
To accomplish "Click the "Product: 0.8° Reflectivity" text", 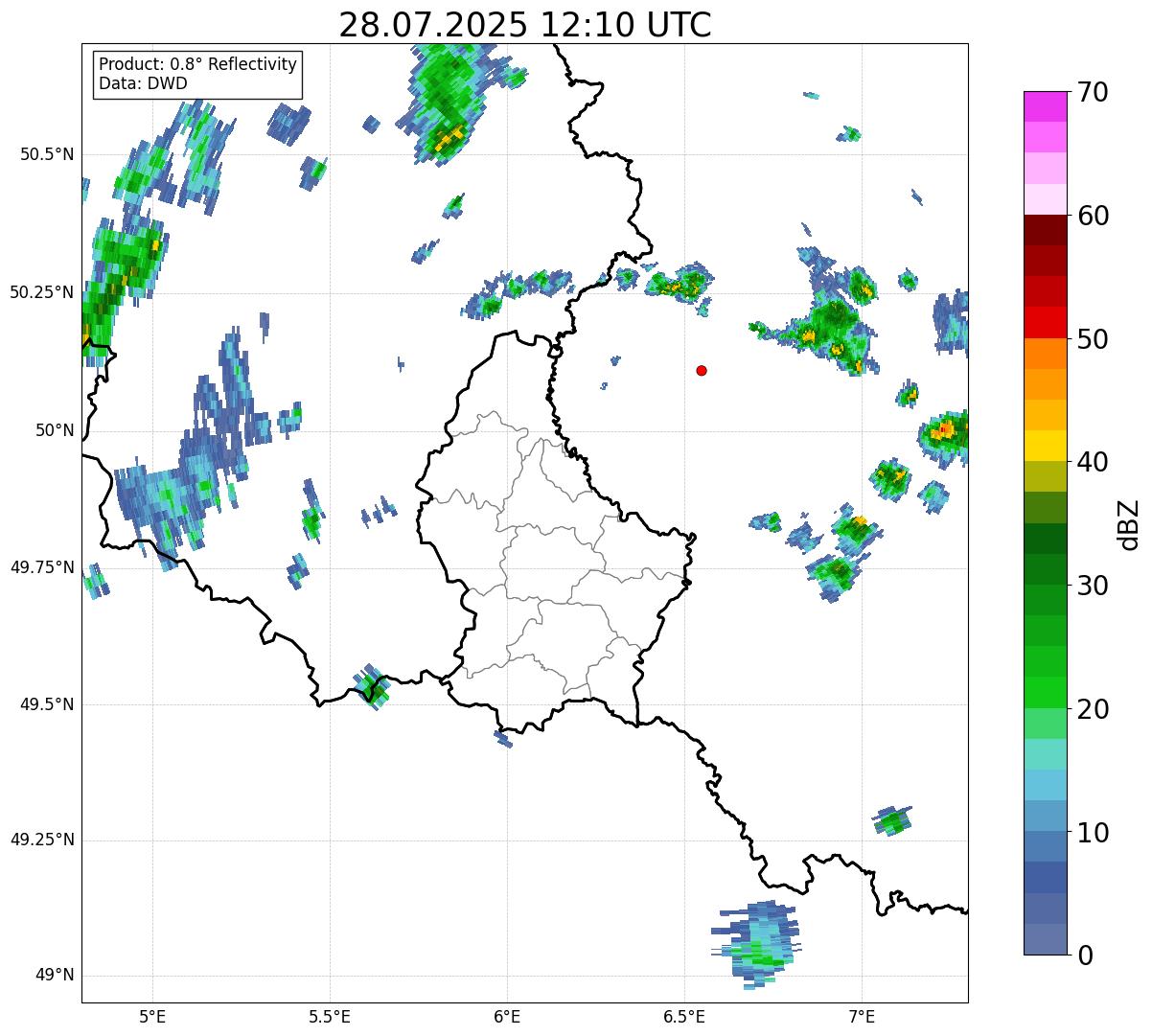I will tap(198, 65).
